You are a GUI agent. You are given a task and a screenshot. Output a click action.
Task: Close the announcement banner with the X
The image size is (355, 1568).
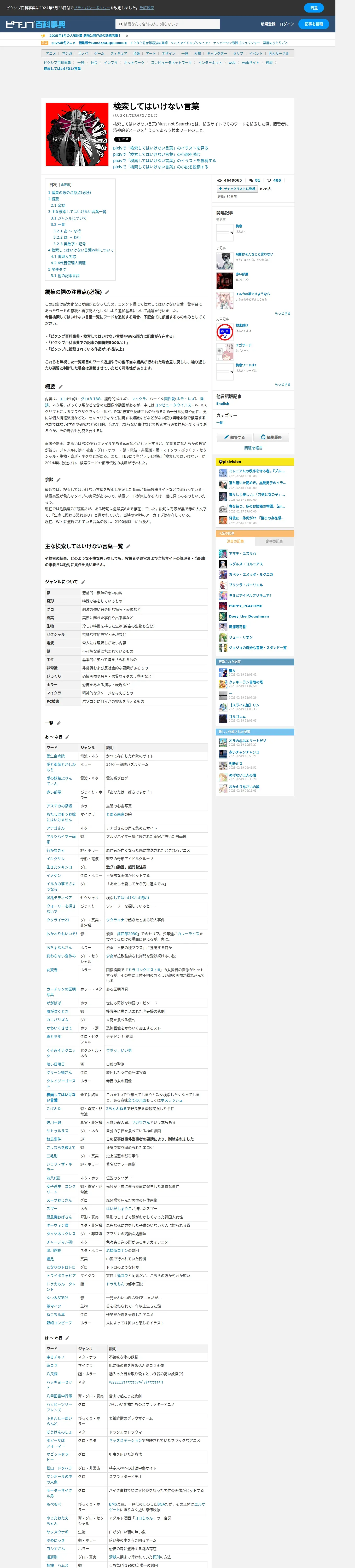click(x=127, y=36)
